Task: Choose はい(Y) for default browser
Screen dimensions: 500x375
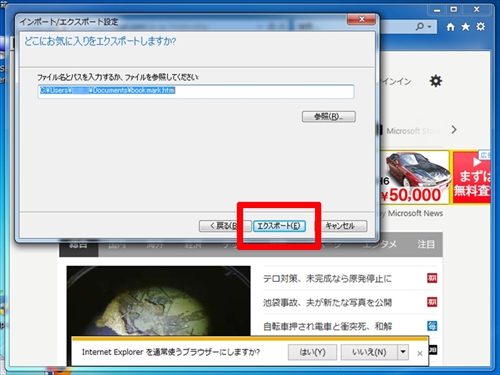Action: coord(312,352)
